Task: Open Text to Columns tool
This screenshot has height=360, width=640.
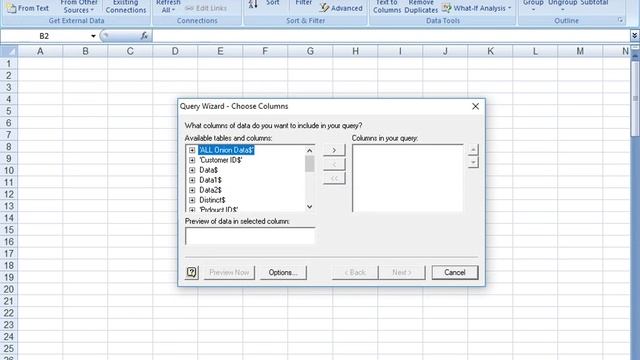Action: tap(387, 6)
